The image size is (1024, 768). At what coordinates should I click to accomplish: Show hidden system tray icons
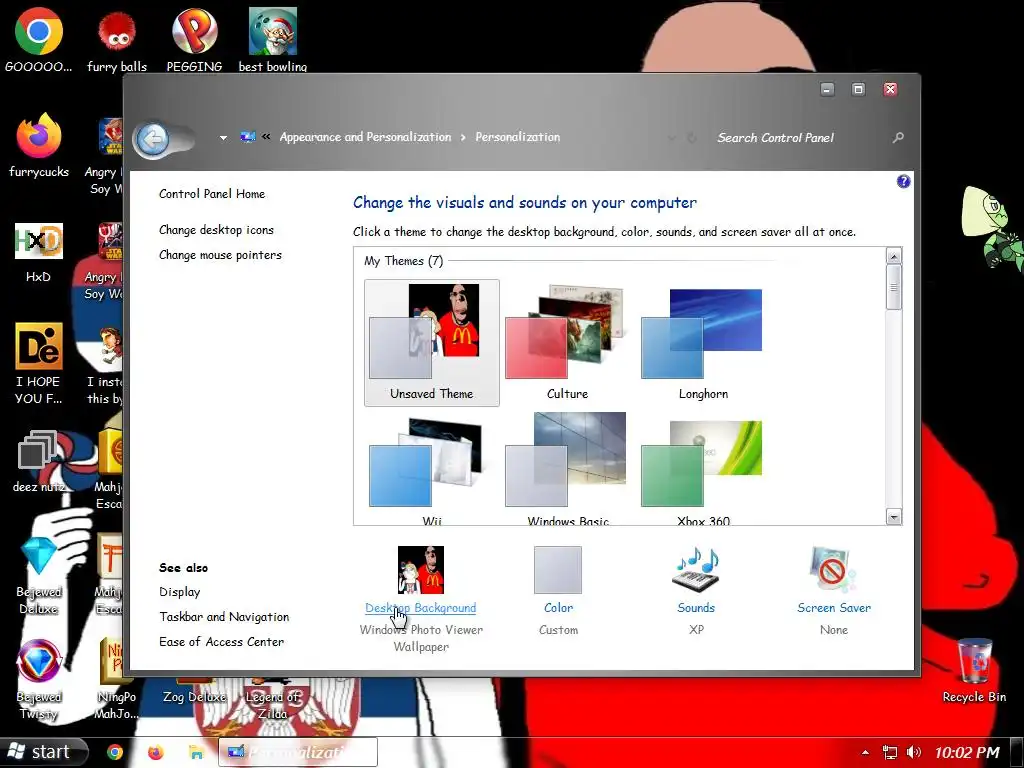[865, 752]
